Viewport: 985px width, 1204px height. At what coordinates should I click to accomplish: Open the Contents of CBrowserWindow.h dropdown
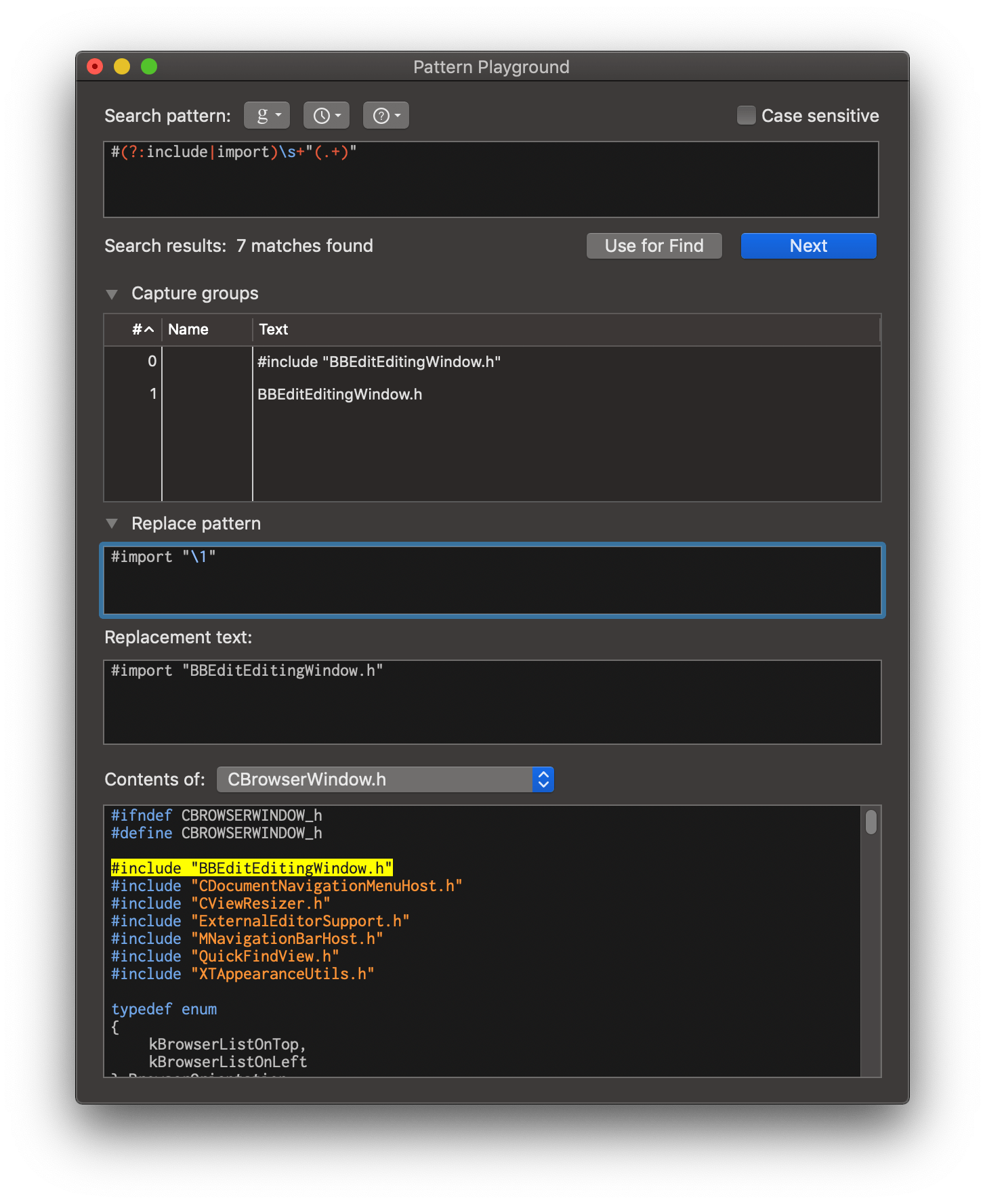pyautogui.click(x=385, y=779)
